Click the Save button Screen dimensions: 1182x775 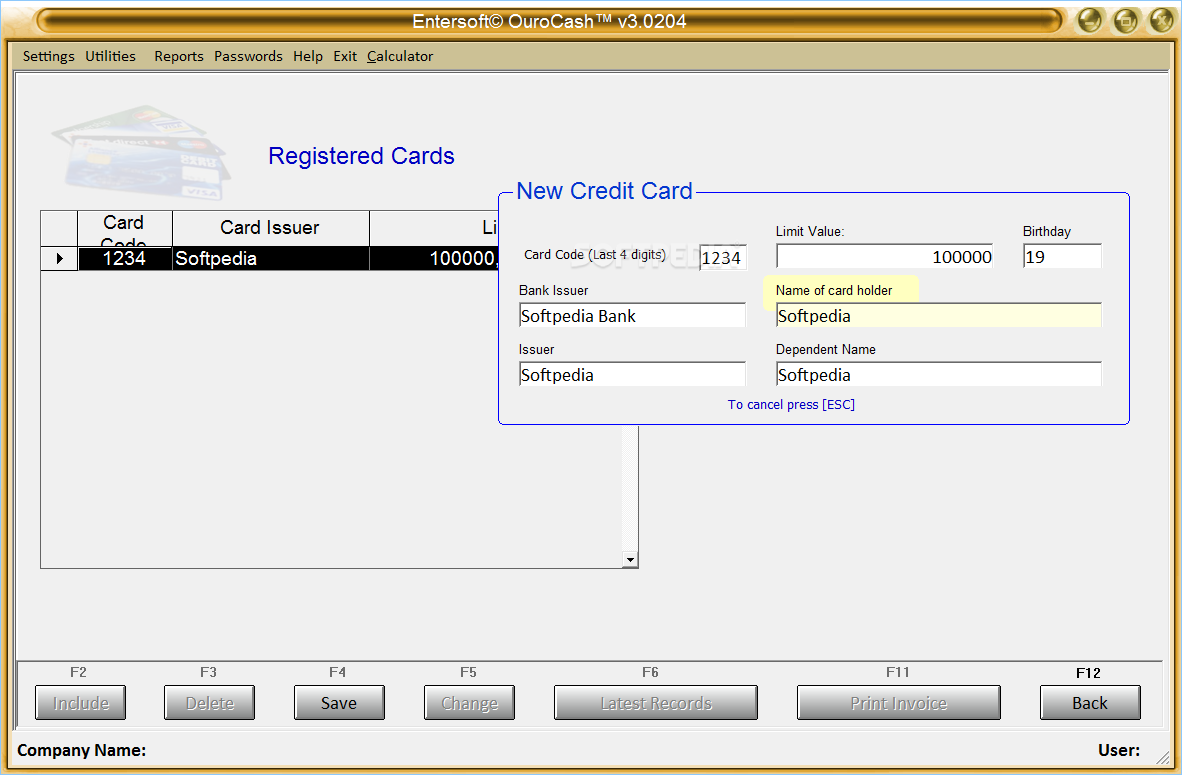click(x=339, y=703)
